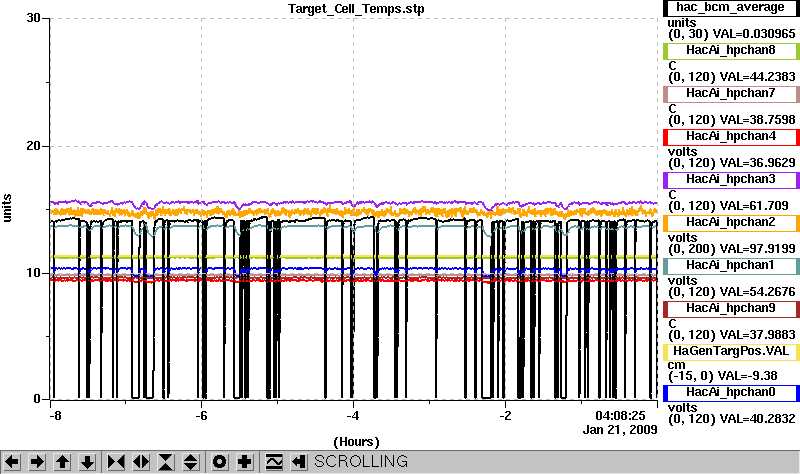
Task: Click the VAL=40.2832 readout
Action: (757, 418)
